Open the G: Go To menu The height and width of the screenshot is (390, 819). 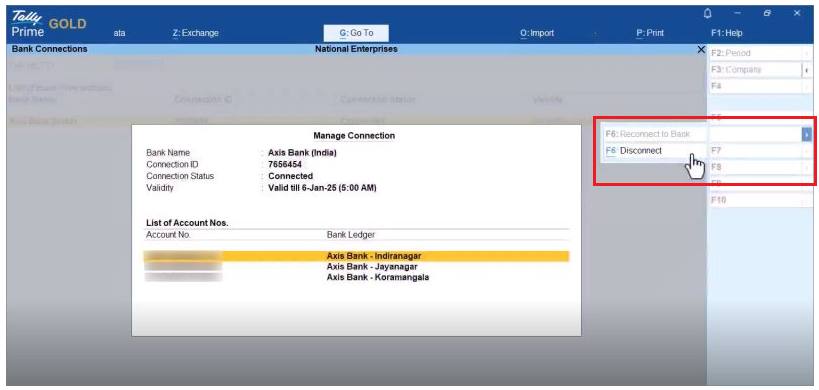[356, 33]
